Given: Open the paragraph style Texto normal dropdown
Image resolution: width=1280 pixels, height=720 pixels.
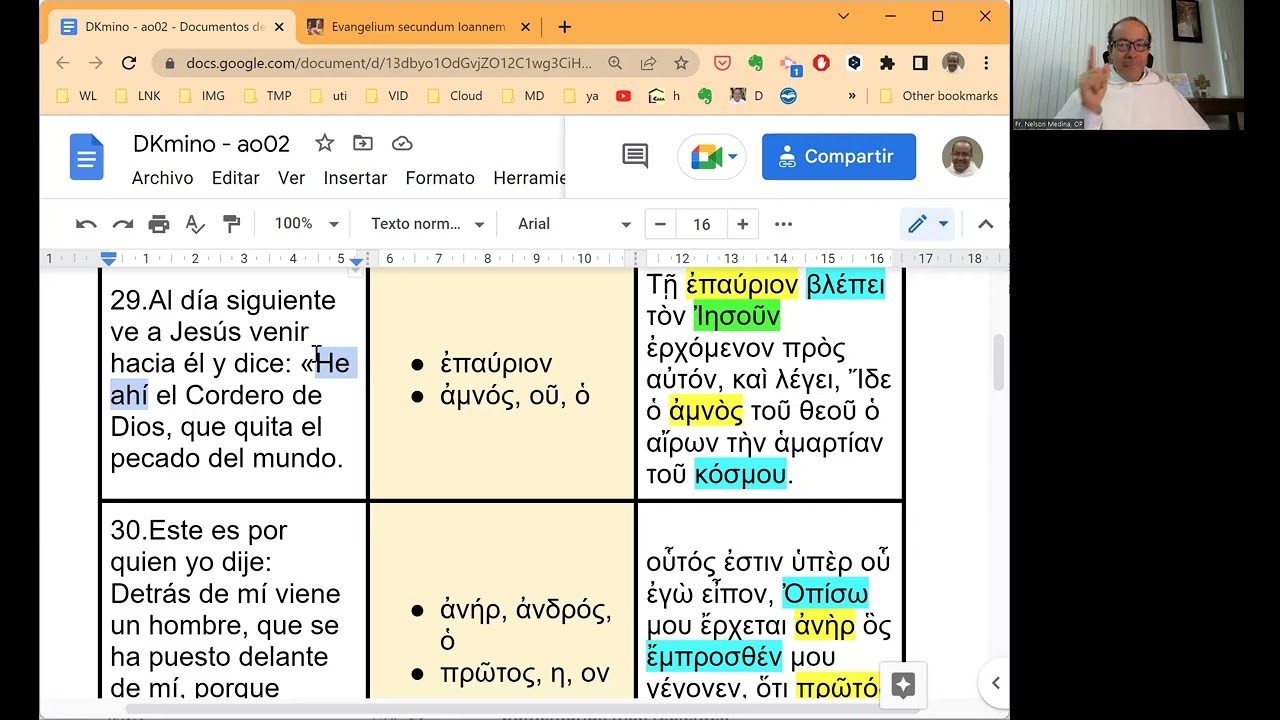Looking at the screenshot, I should [x=427, y=224].
